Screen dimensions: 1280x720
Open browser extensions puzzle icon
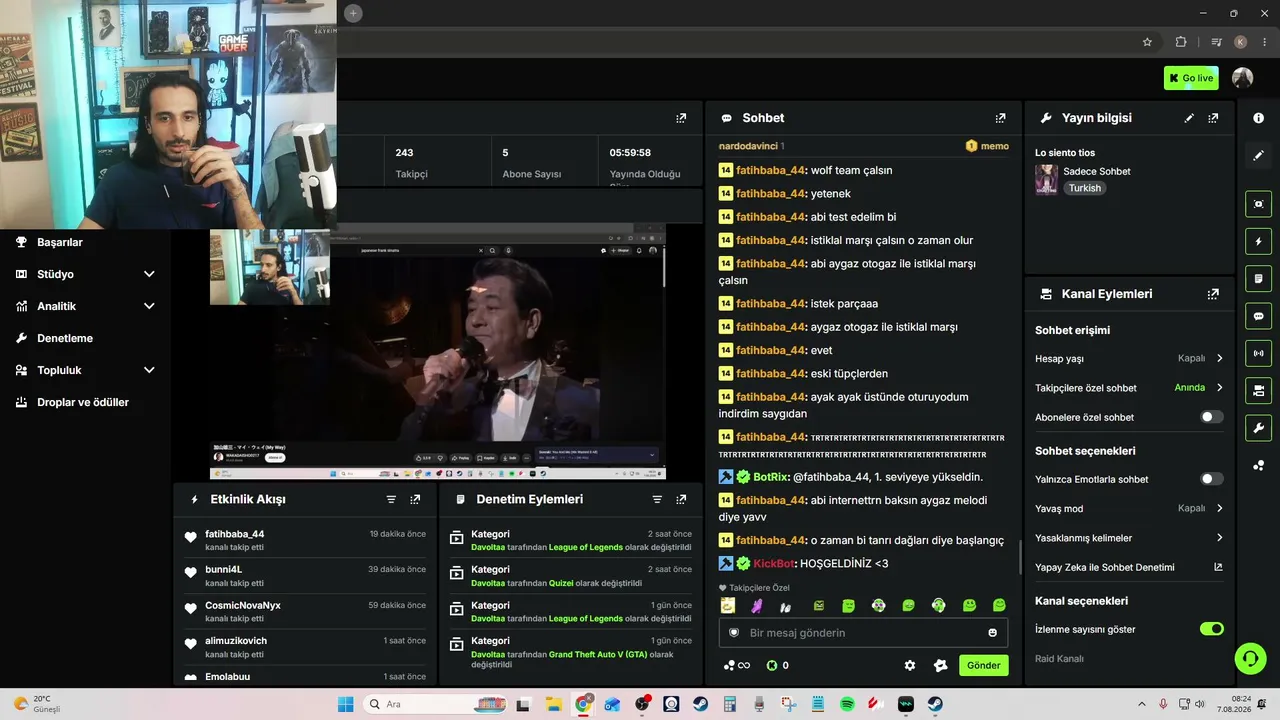1181,42
